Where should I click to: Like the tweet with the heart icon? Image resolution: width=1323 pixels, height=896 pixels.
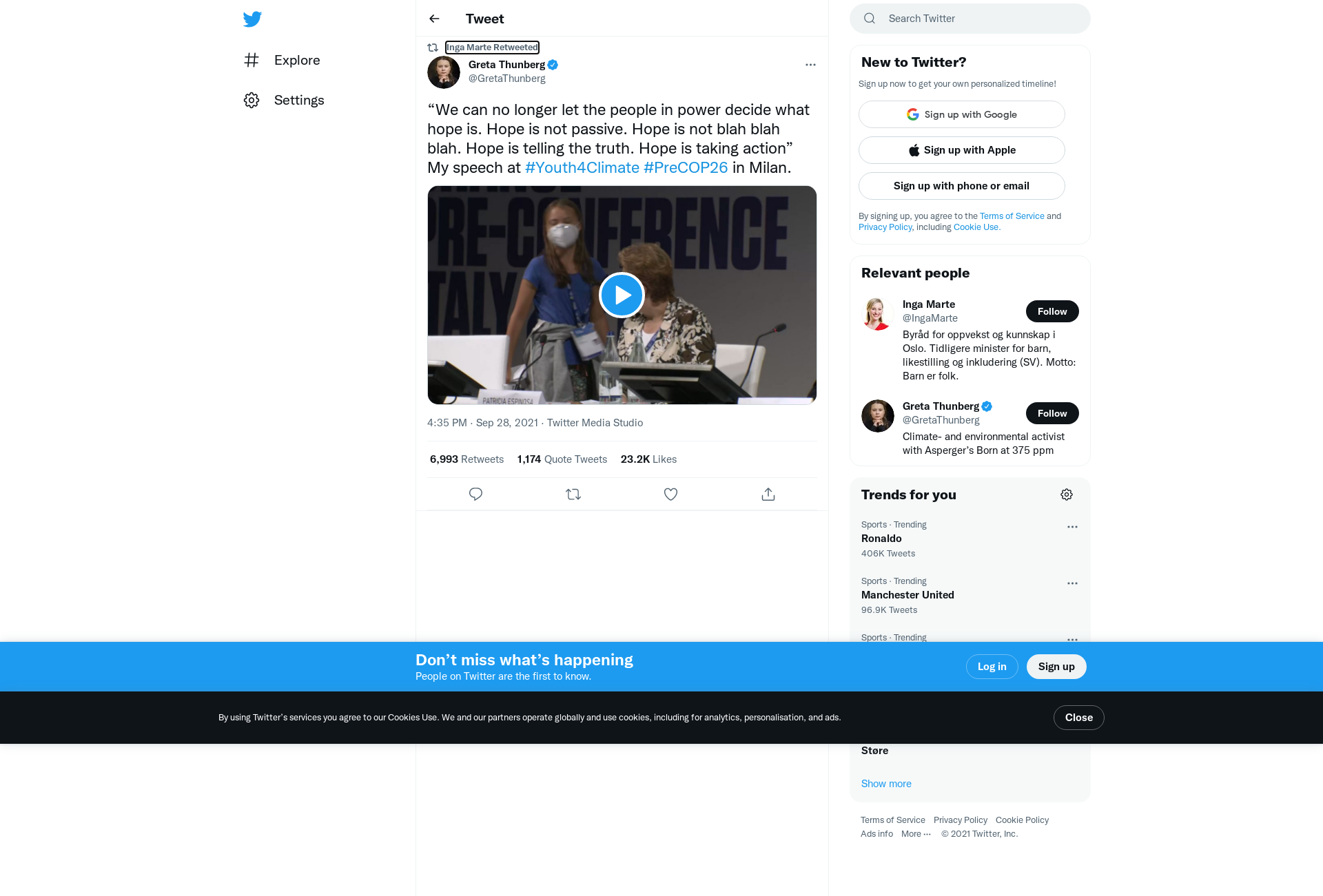(x=670, y=494)
